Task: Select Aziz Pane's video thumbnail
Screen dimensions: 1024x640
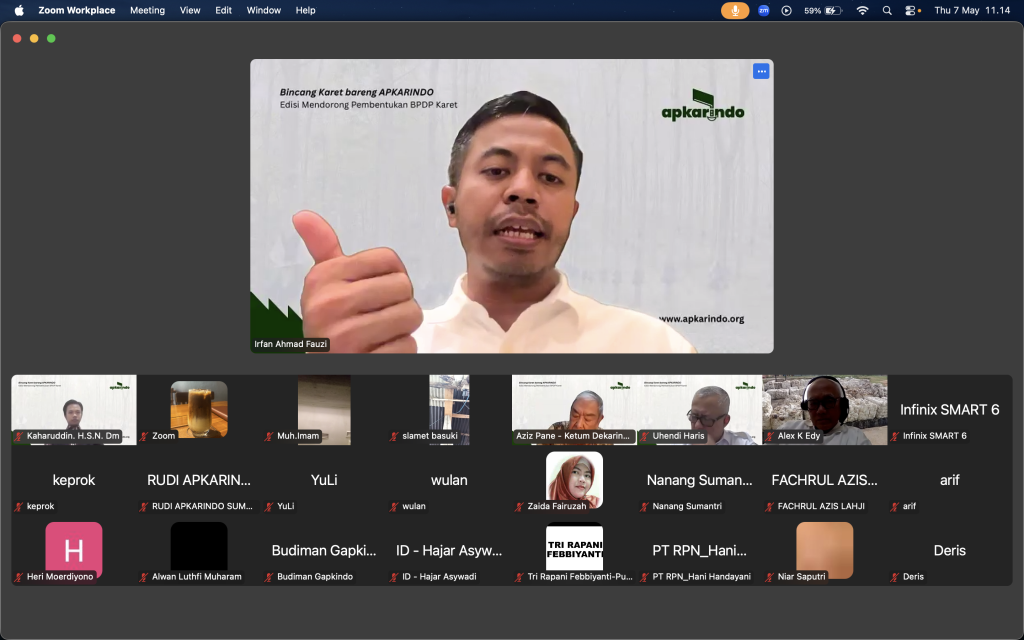Action: tap(574, 410)
